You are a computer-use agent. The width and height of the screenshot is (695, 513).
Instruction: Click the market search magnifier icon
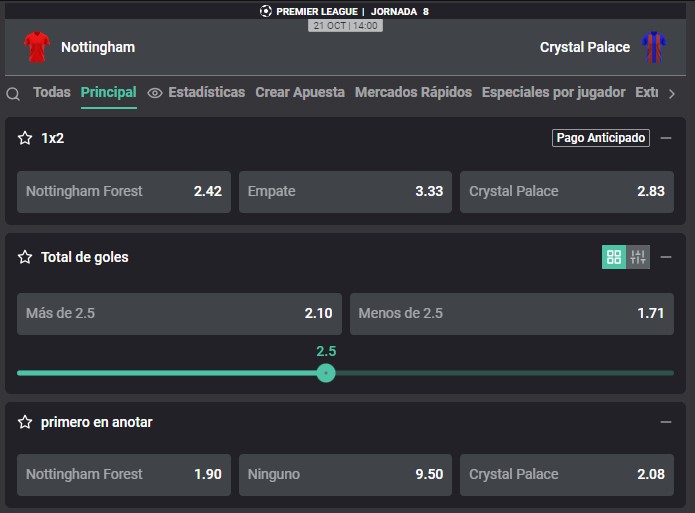click(13, 94)
